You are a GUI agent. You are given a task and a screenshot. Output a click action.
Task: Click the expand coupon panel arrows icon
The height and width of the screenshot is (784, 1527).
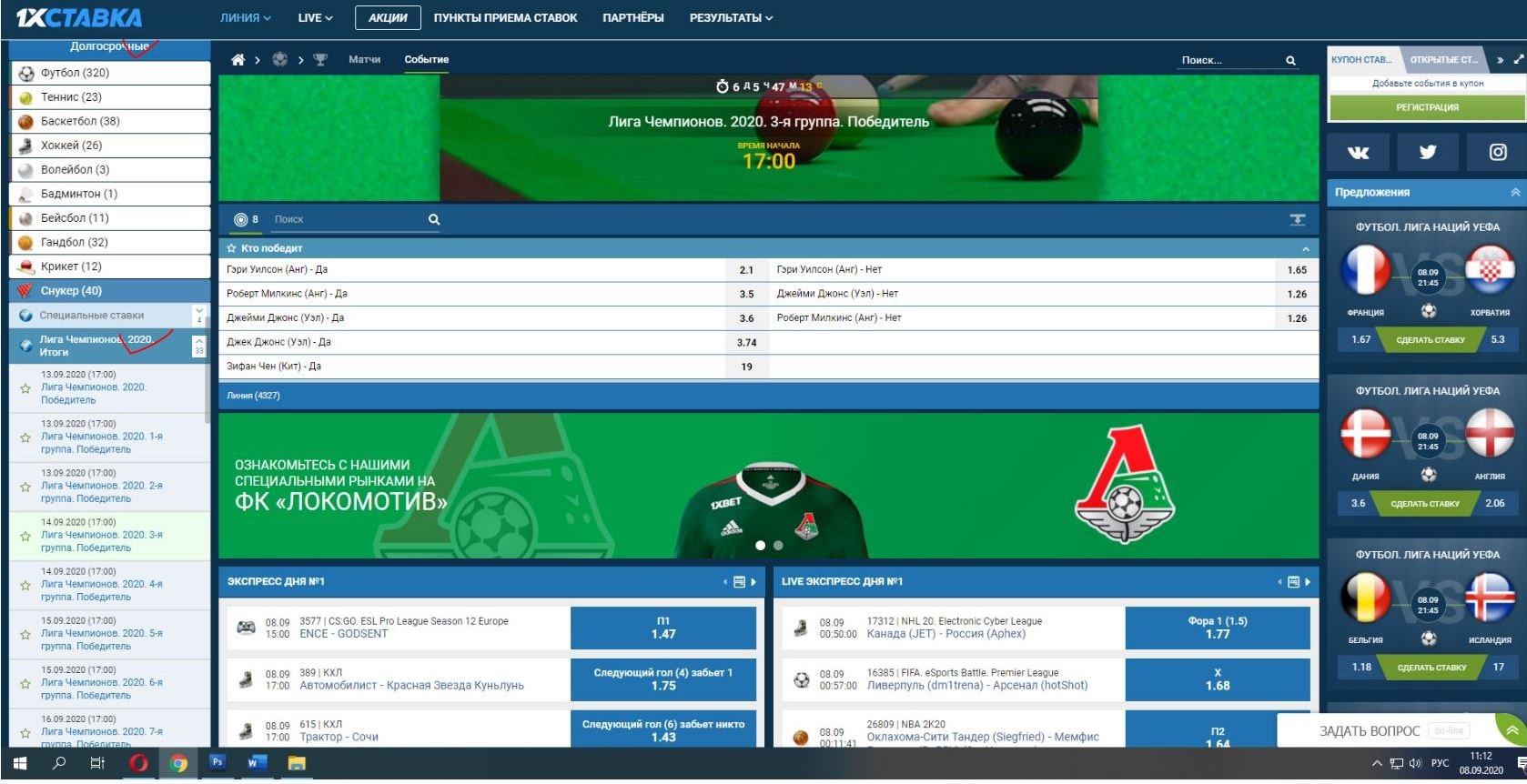1518,60
